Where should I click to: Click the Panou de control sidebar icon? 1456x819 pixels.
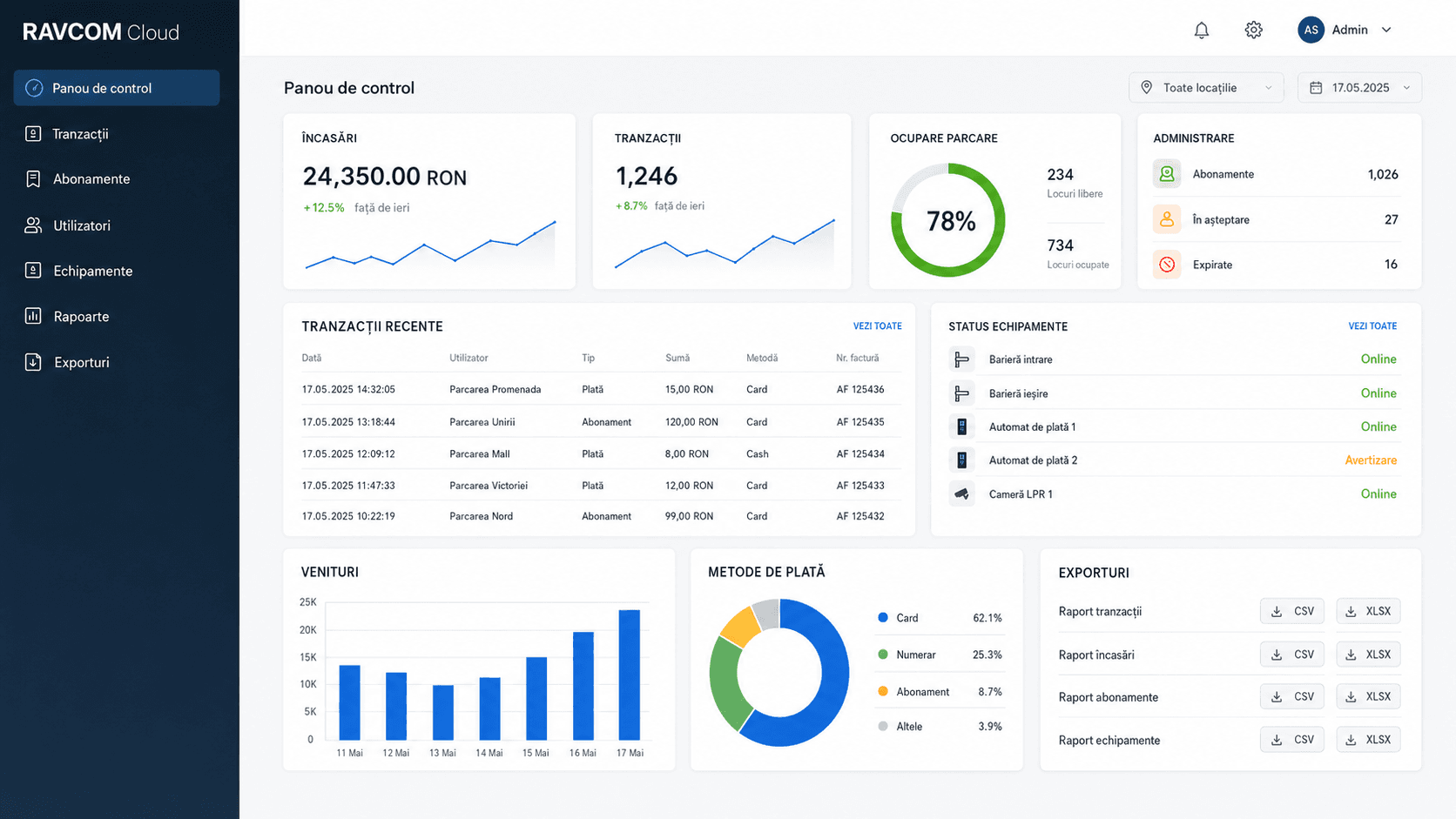click(x=34, y=88)
